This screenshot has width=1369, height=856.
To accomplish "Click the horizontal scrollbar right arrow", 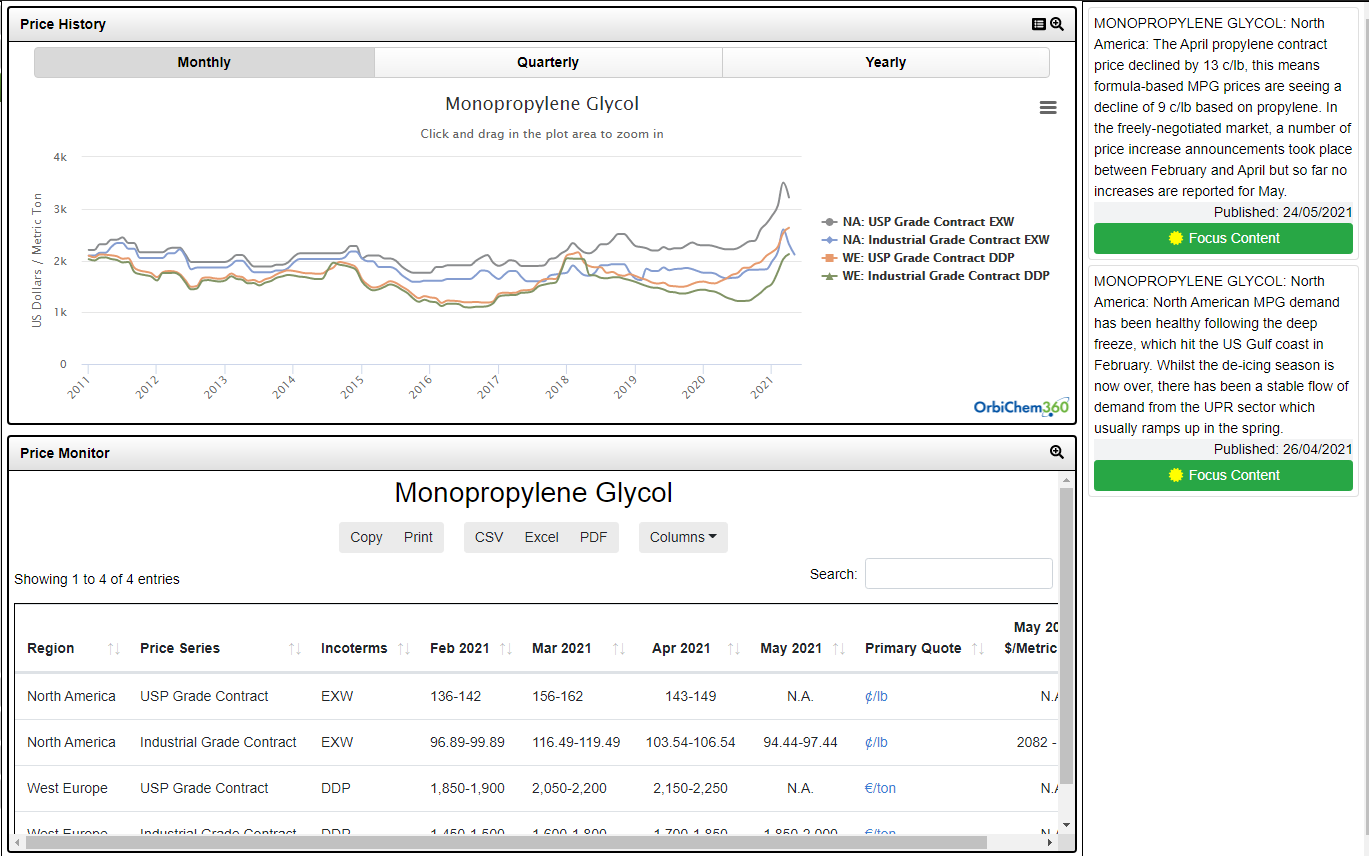I will [x=1051, y=843].
